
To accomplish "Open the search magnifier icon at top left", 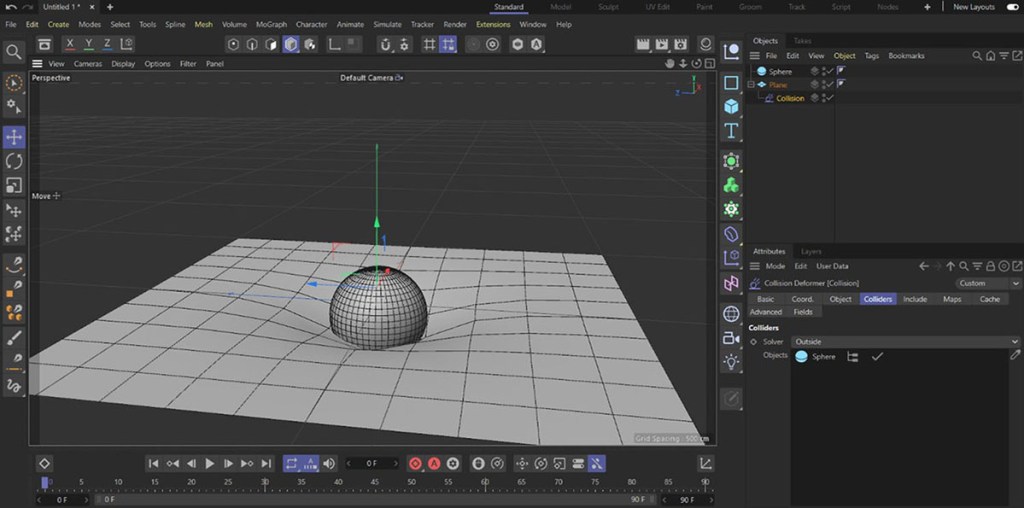I will click(x=13, y=52).
